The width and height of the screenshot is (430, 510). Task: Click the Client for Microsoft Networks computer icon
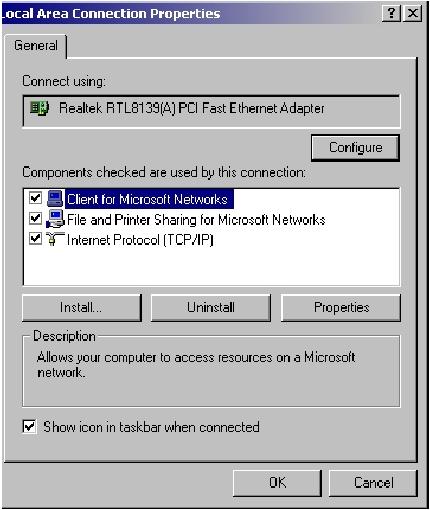[x=55, y=199]
